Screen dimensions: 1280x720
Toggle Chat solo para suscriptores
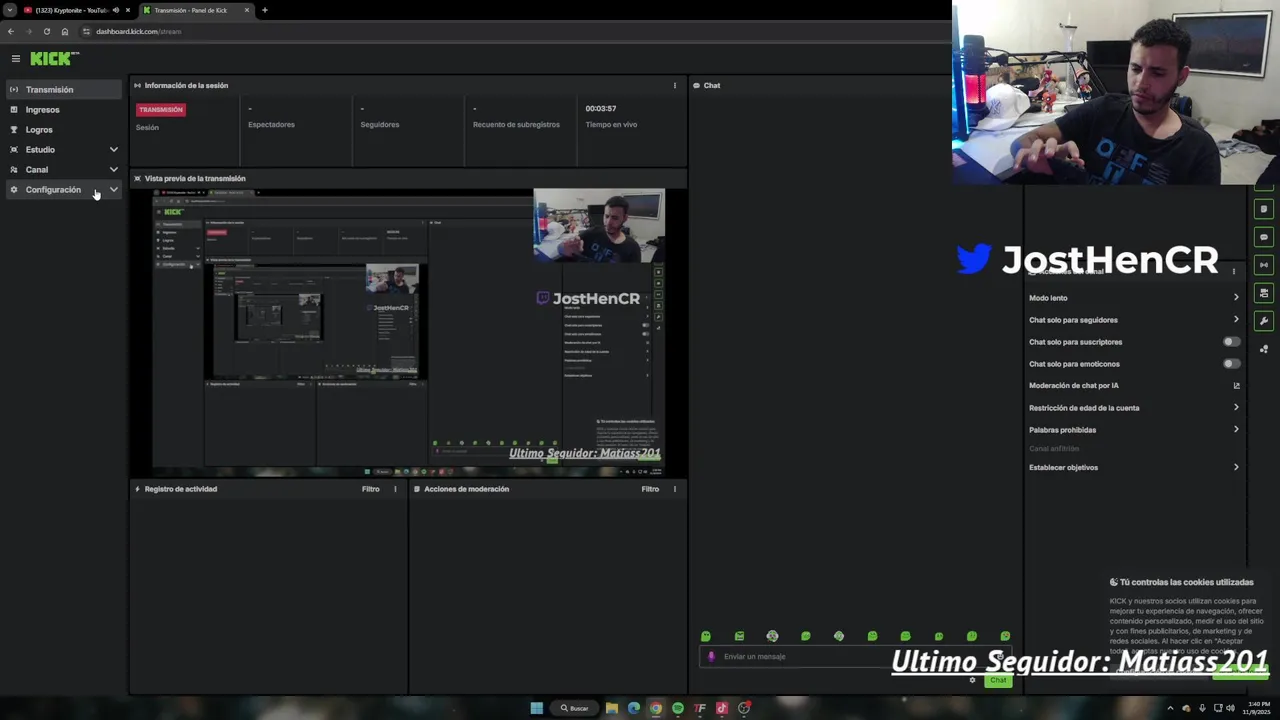[1232, 342]
